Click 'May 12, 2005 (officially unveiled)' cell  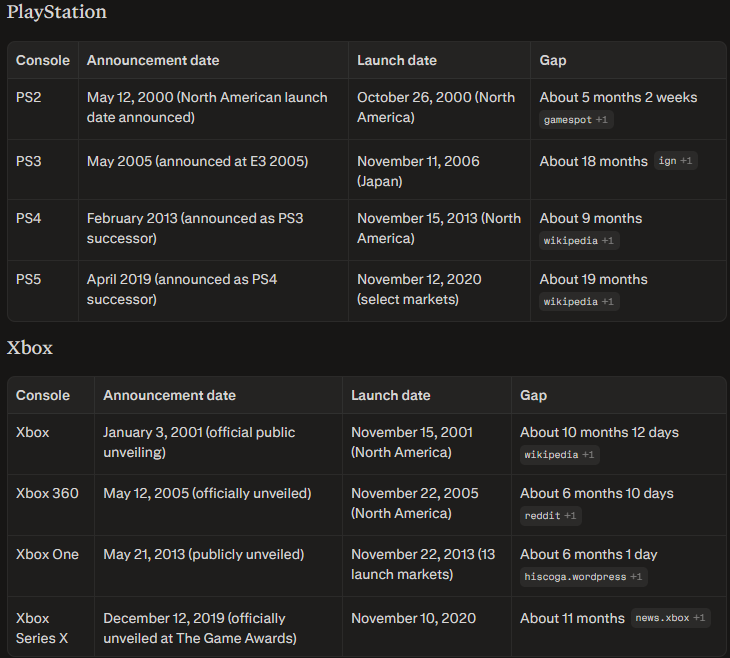[218, 505]
